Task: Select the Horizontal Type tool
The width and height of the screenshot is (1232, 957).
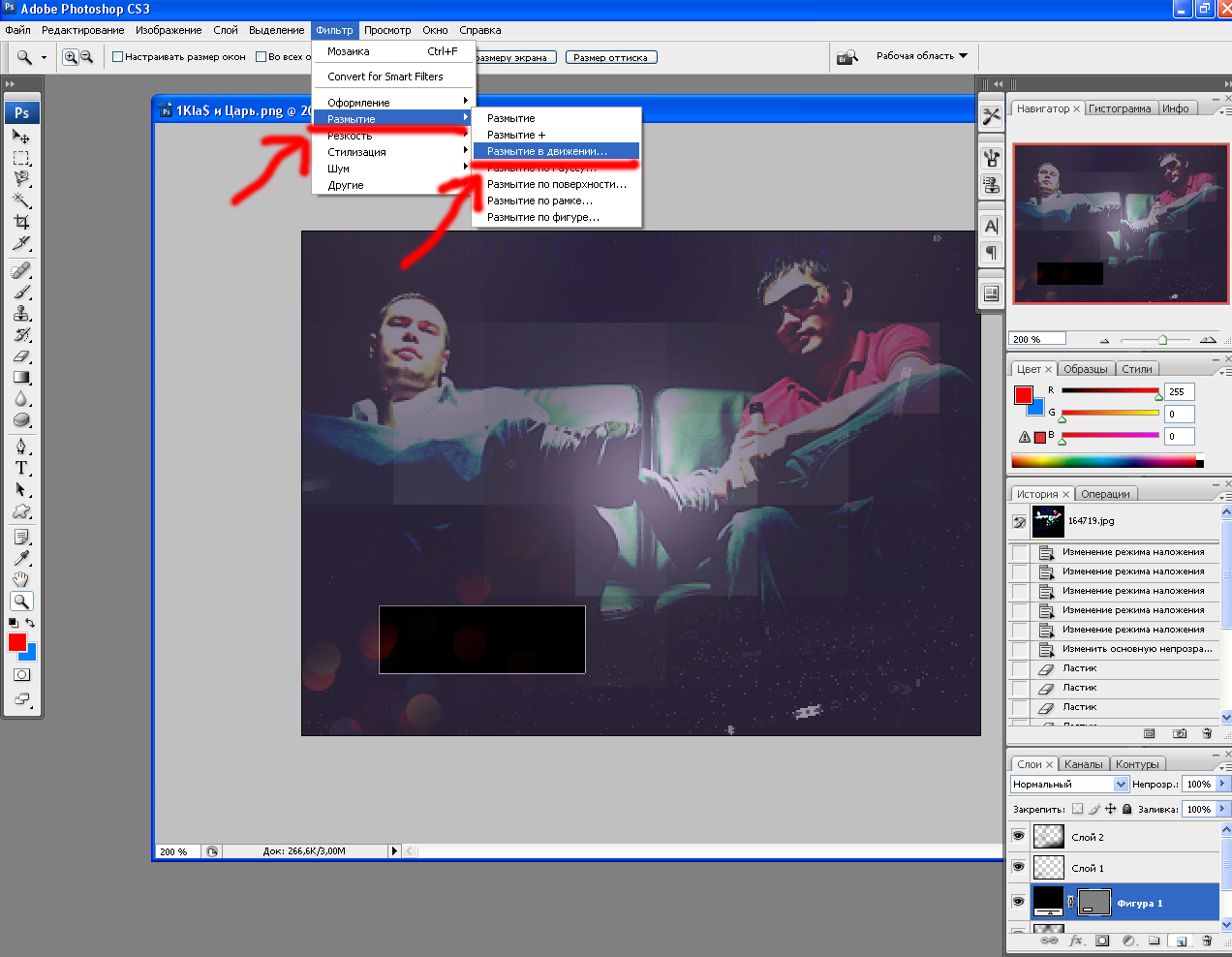Action: click(21, 468)
